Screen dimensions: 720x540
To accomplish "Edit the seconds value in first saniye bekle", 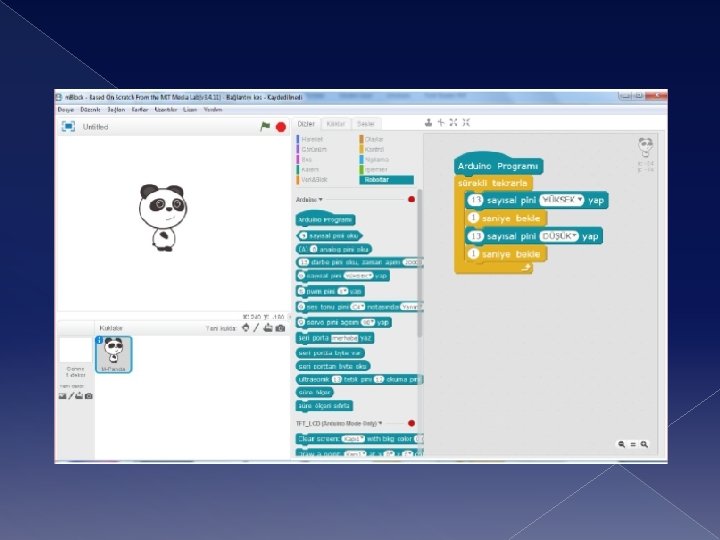I will point(473,218).
